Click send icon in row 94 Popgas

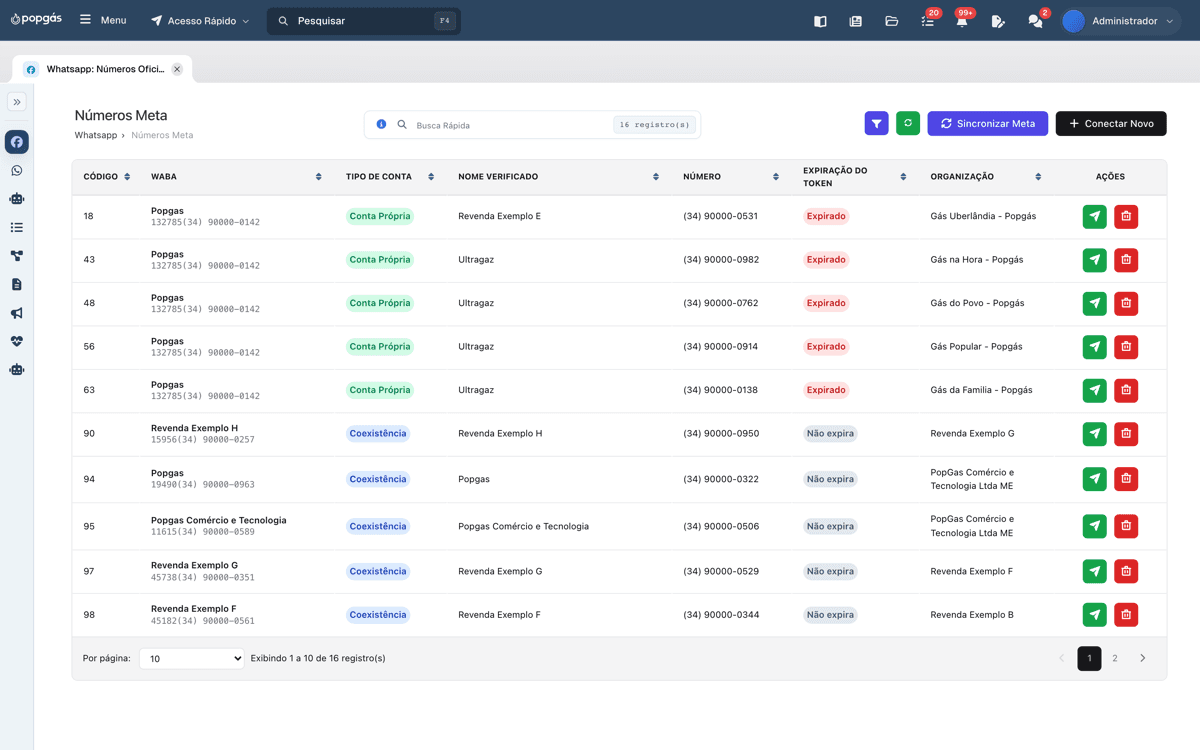(1094, 479)
